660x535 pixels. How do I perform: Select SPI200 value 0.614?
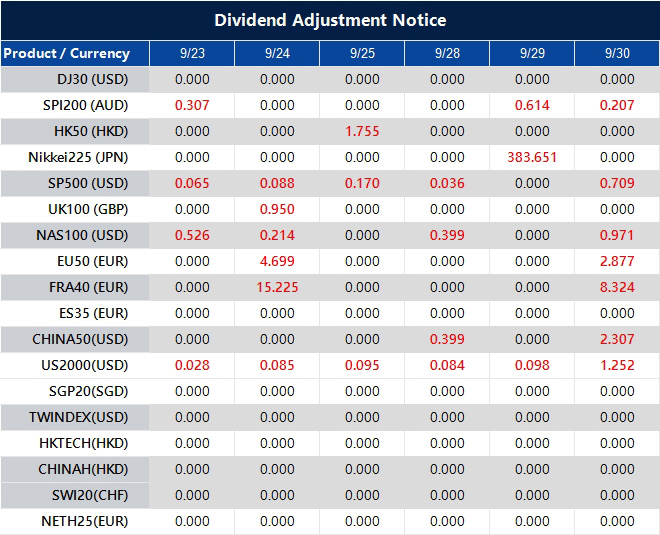pyautogui.click(x=532, y=105)
